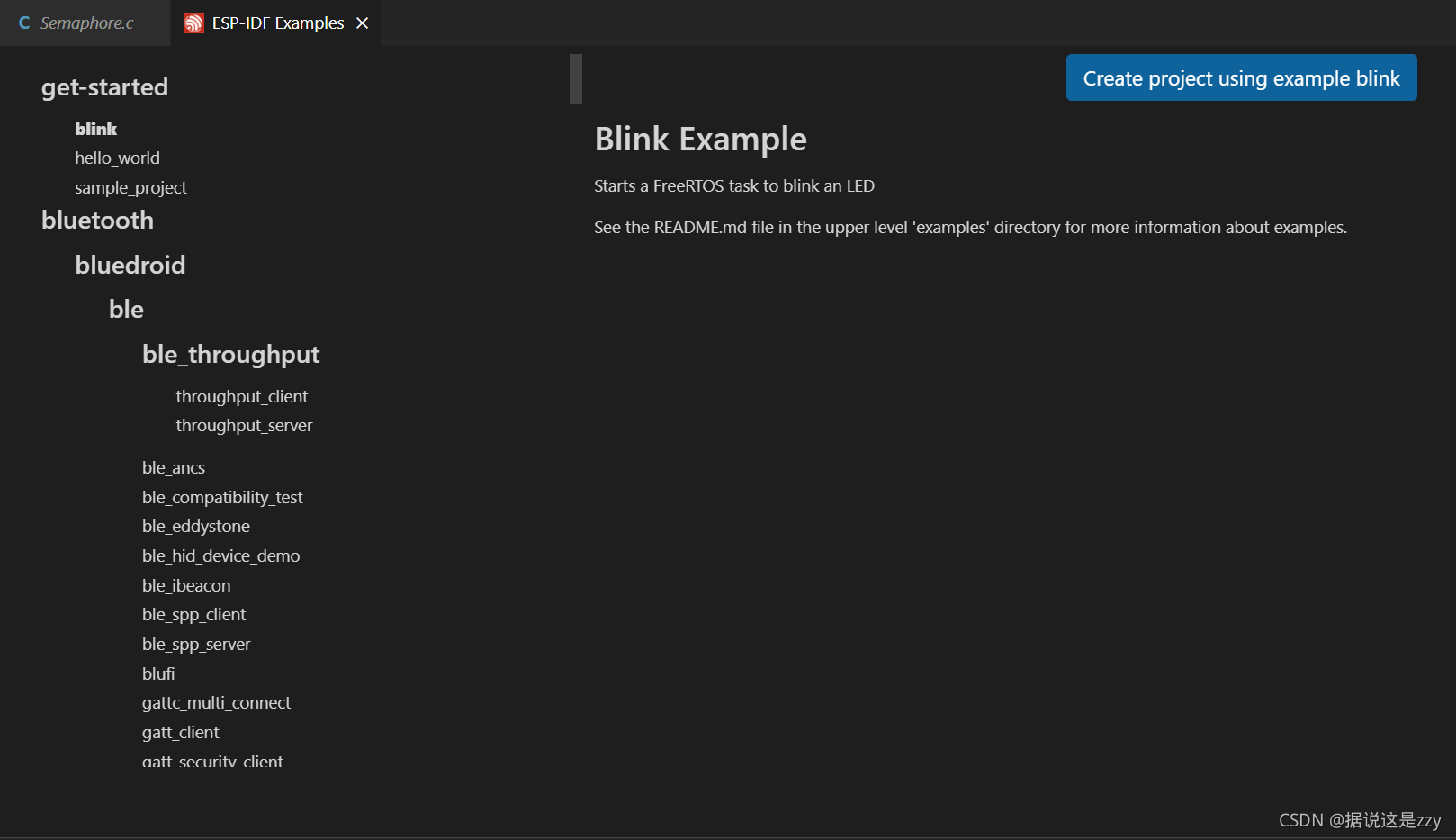This screenshot has height=840, width=1456.
Task: Click 'Starts a FreeRTOS task to blink an LED'
Action: [x=734, y=185]
